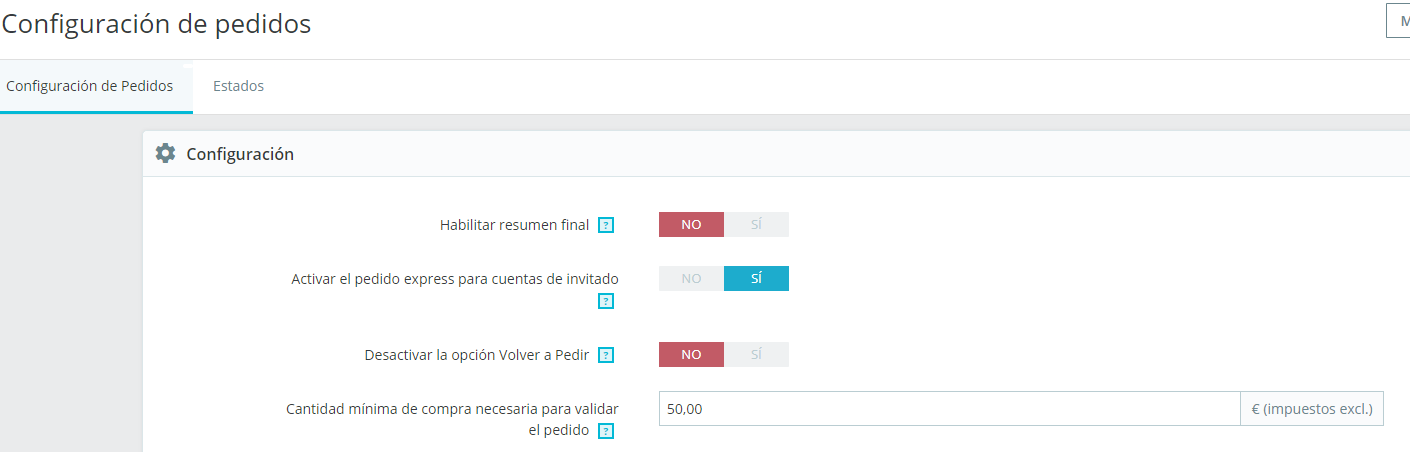
Task: Set Habilitar resumen final to SÍ
Action: [756, 225]
